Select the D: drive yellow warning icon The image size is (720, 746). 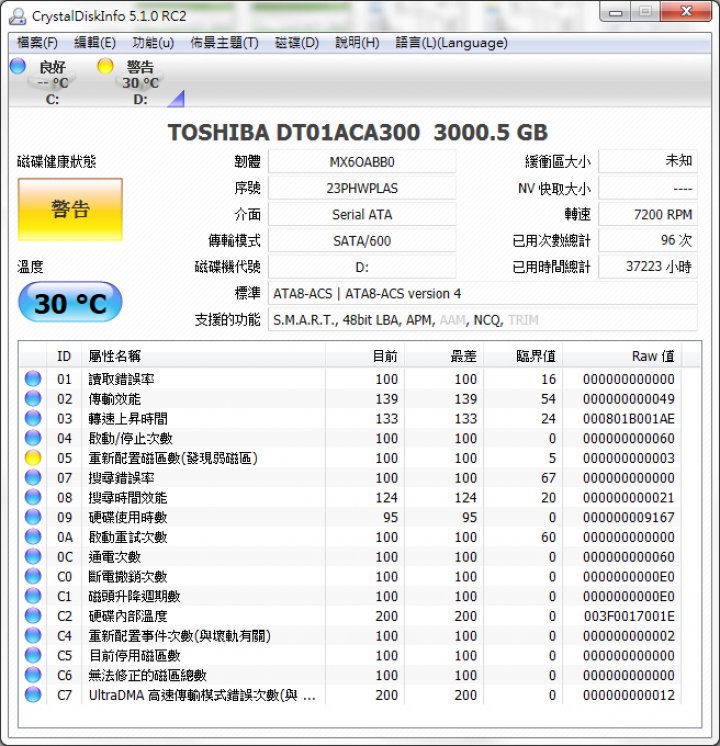pos(105,66)
